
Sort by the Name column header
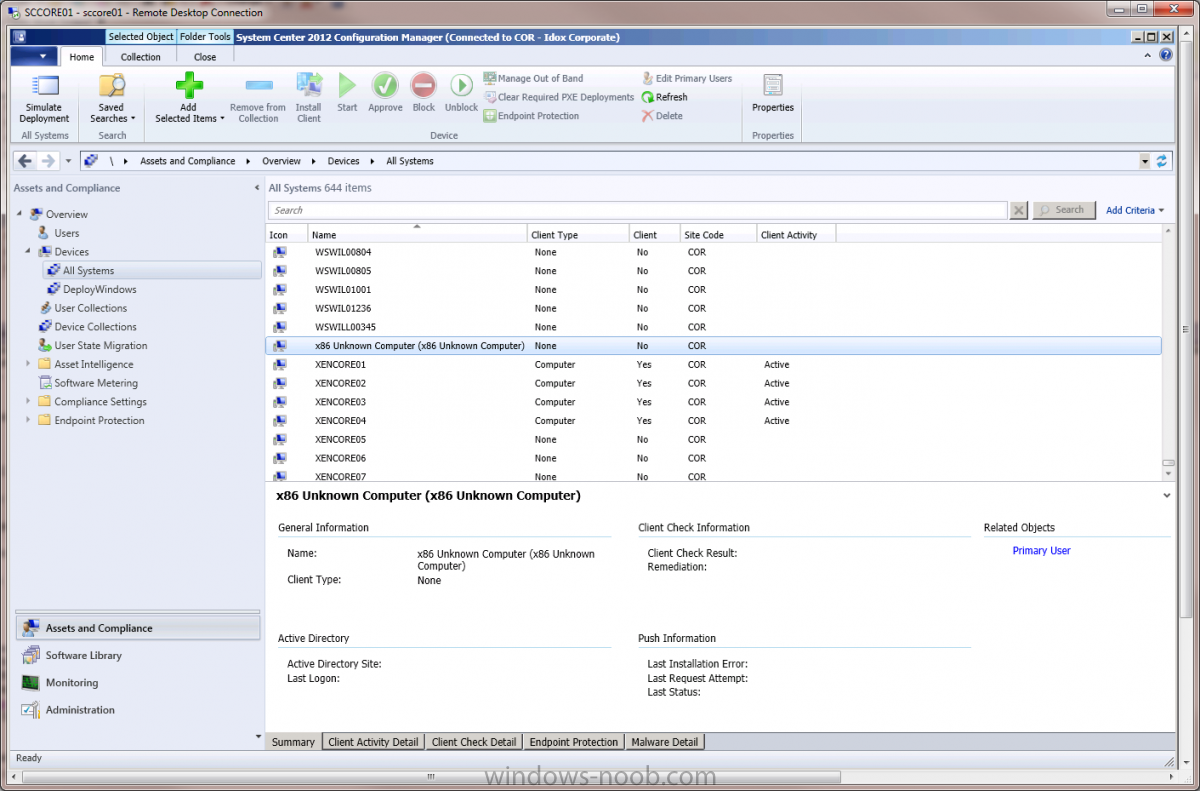point(417,235)
